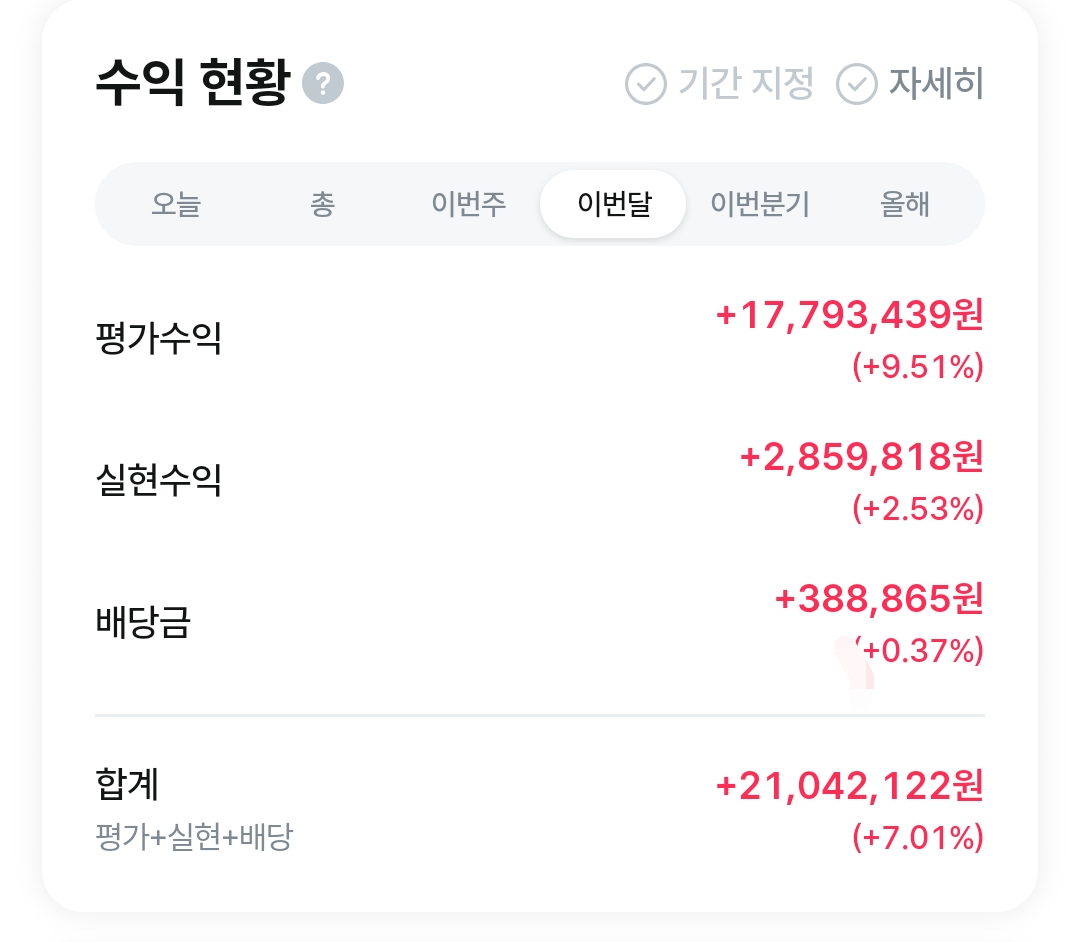Click the +21,042,122원 total amount
Image resolution: width=1080 pixels, height=942 pixels.
point(849,787)
